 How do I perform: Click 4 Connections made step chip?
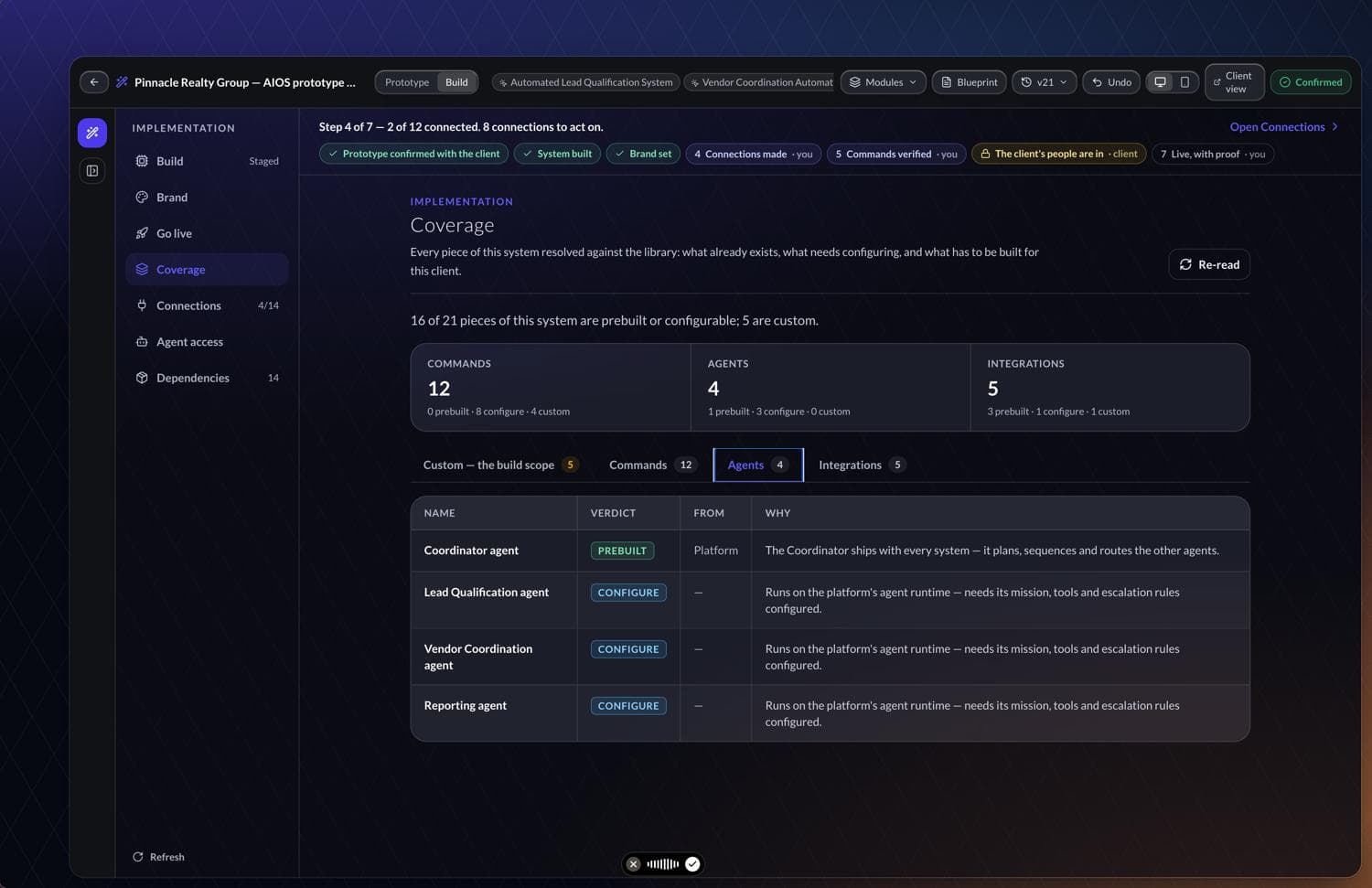tap(754, 154)
